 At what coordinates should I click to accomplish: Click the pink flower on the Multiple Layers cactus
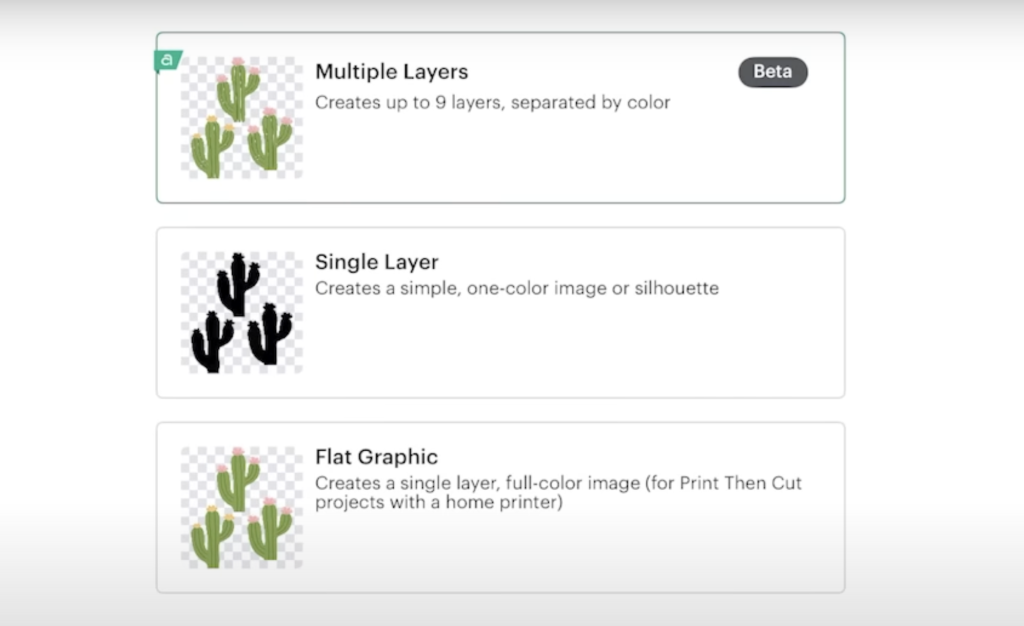(x=237, y=62)
